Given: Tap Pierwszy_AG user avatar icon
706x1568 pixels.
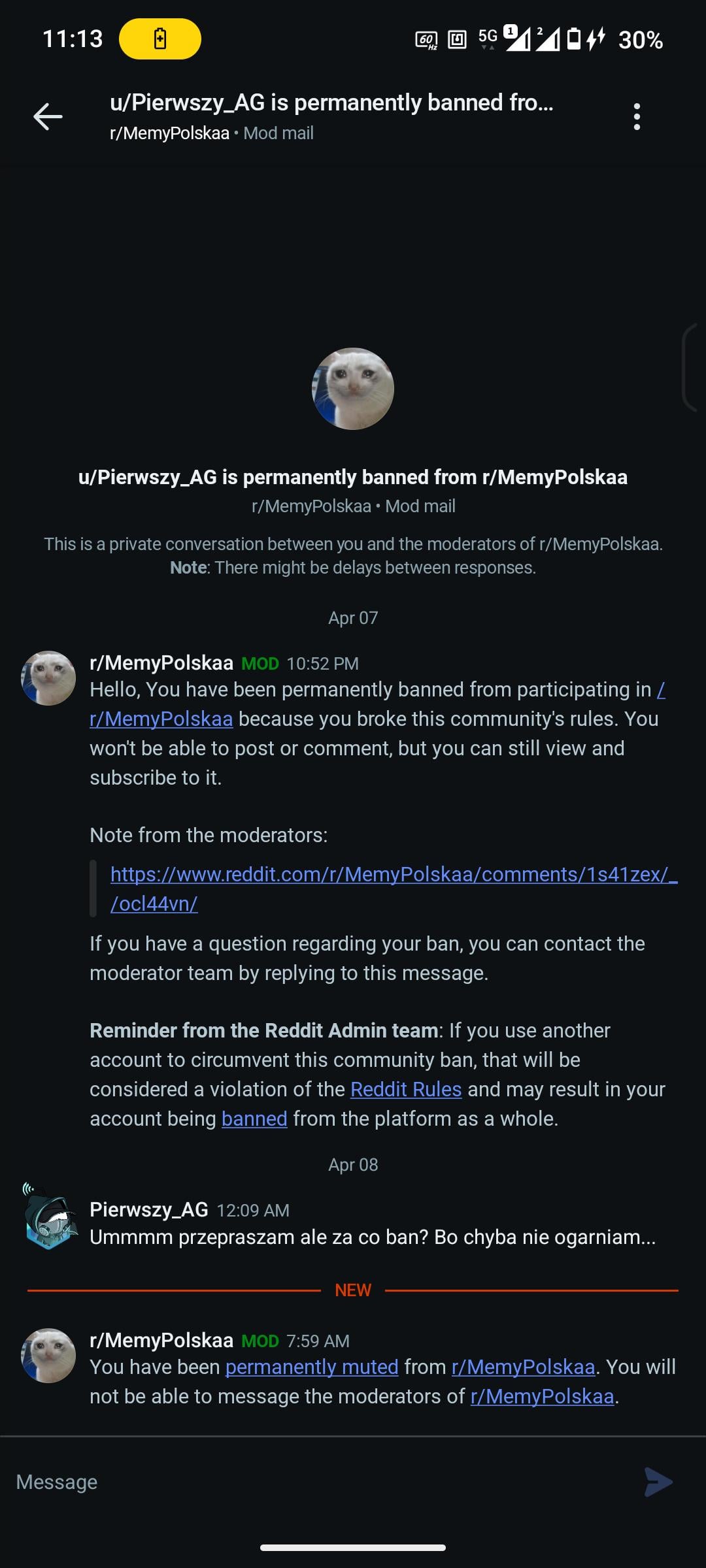Looking at the screenshot, I should 49,1217.
